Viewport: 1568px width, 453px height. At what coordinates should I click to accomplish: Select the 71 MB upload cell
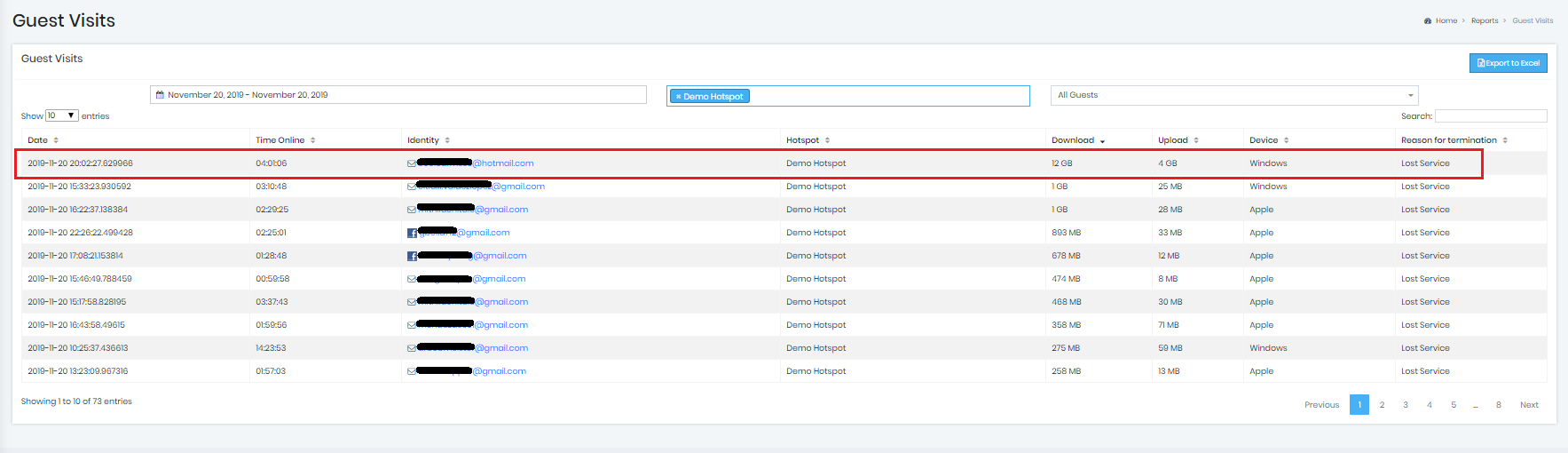(x=1169, y=325)
